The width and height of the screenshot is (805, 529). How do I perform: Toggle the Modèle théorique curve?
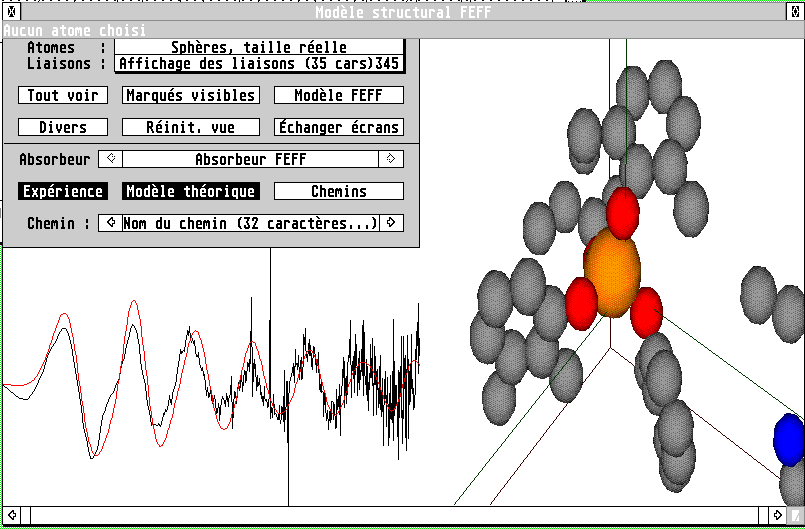point(190,191)
